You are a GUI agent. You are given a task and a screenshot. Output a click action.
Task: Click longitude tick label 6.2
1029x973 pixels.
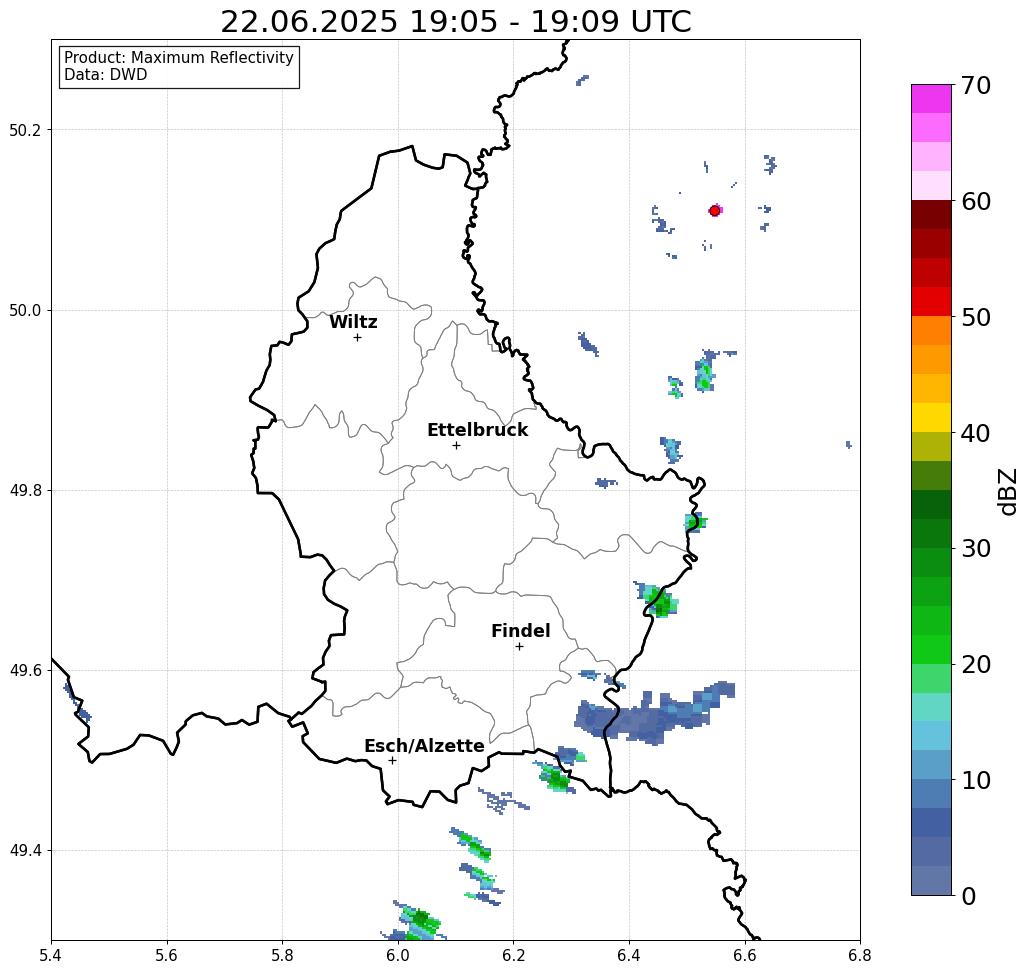[x=513, y=955]
